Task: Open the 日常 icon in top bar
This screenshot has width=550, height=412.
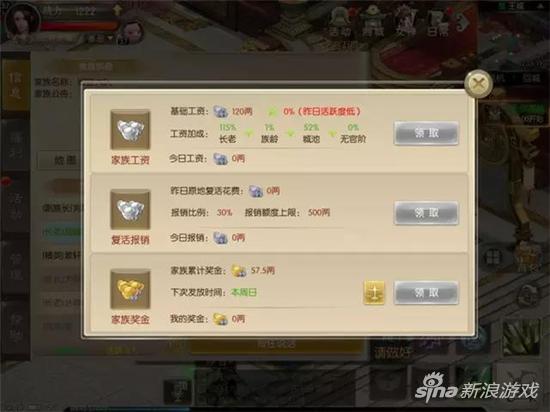Action: pyautogui.click(x=438, y=22)
